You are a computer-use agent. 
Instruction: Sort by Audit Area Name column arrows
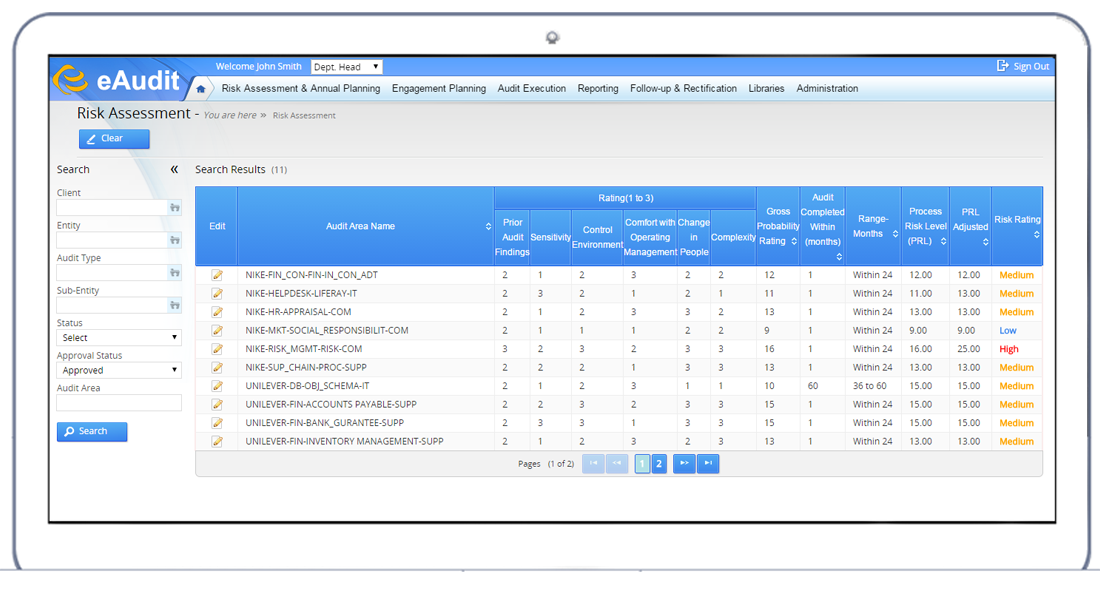[x=488, y=227]
